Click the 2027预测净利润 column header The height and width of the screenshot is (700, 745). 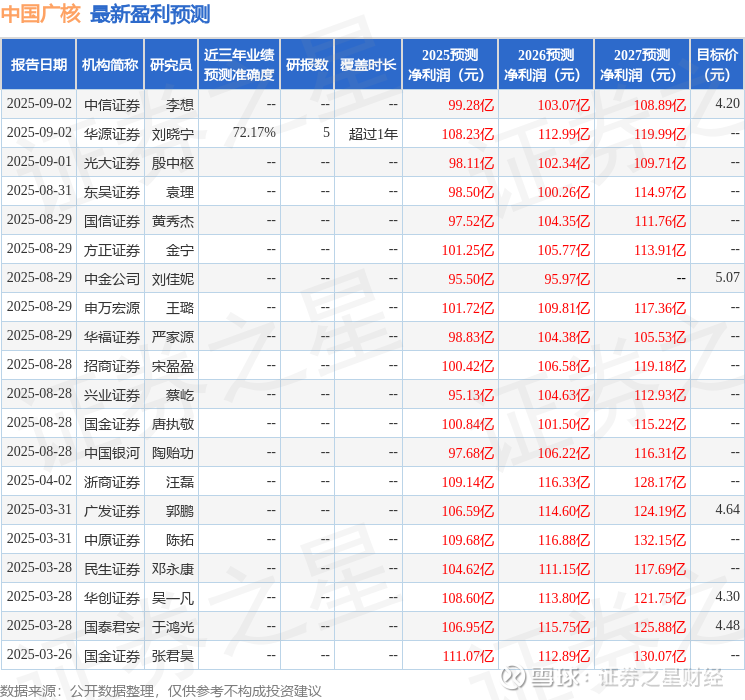642,65
